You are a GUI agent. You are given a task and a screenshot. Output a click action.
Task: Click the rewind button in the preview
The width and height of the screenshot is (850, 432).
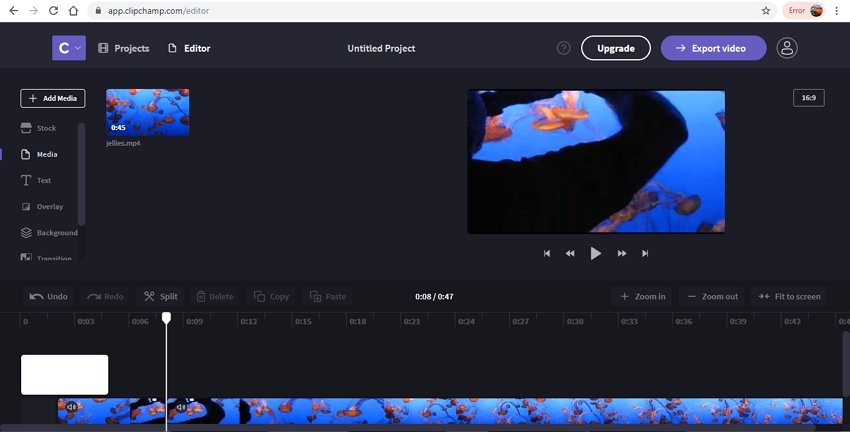tap(570, 253)
